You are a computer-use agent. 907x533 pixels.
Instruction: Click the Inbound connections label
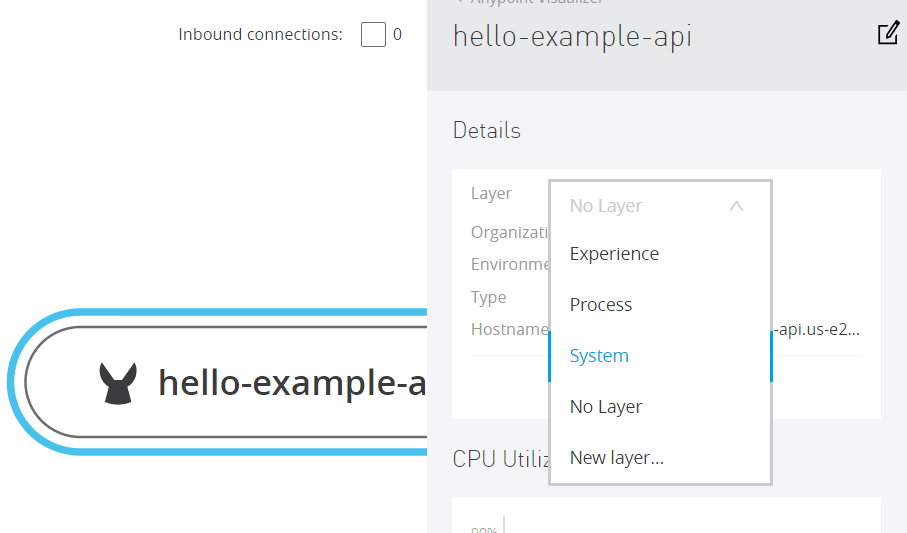coord(260,35)
